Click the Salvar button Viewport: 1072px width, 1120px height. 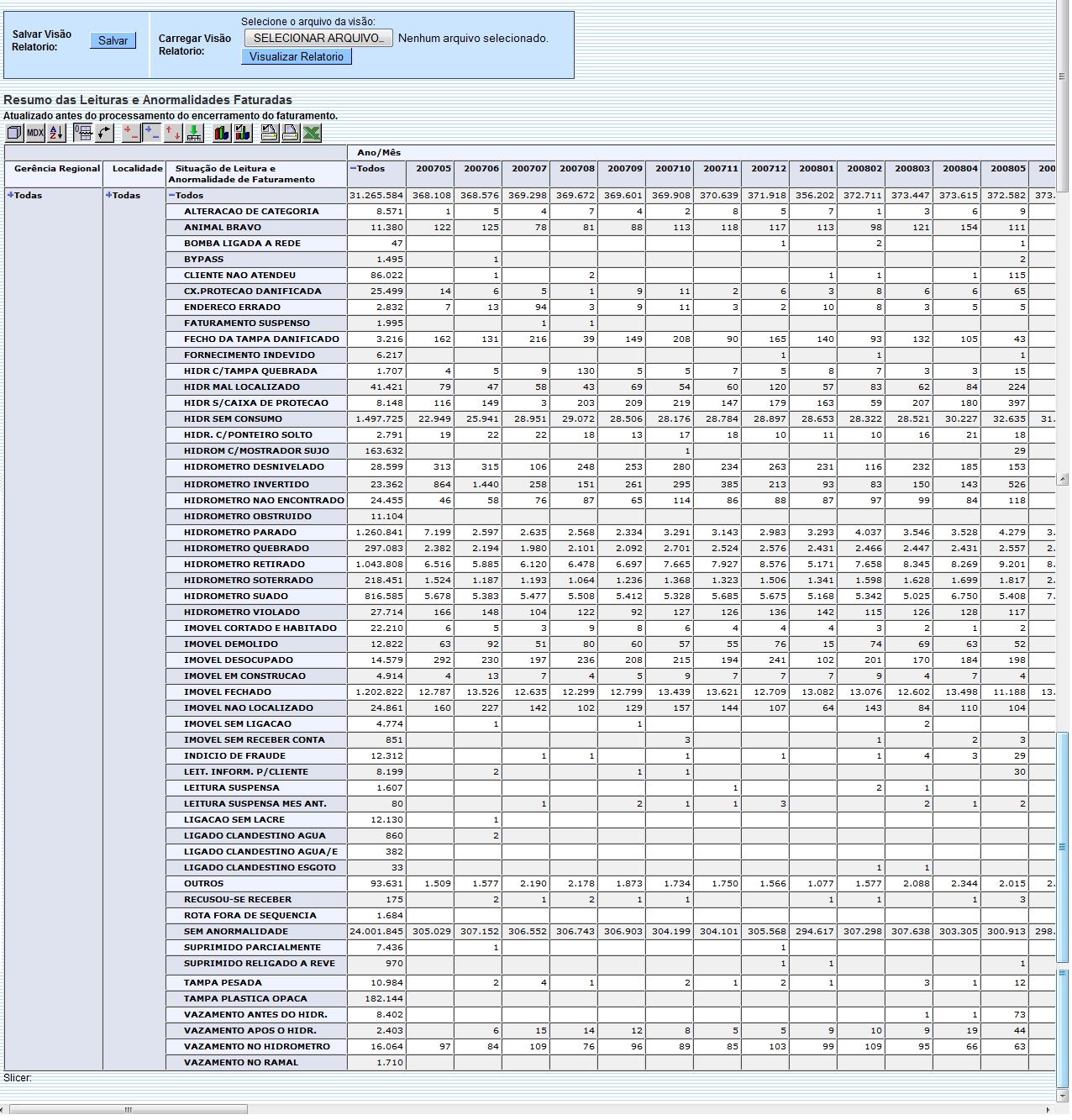tap(113, 40)
